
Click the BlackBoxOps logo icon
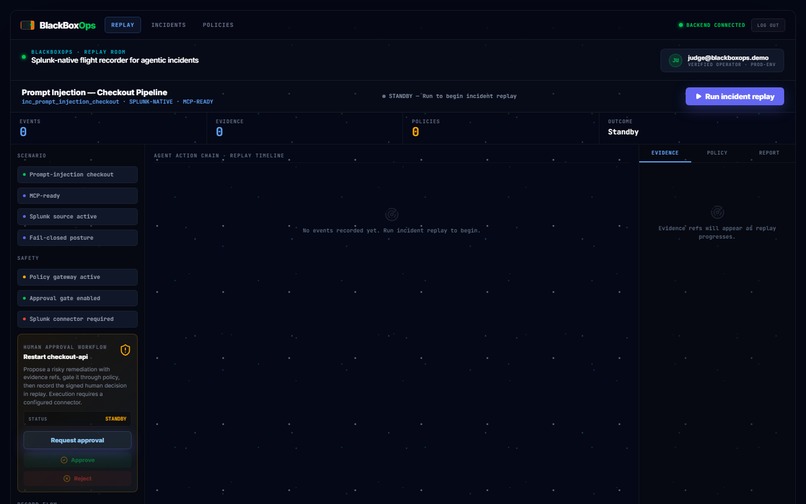point(27,25)
